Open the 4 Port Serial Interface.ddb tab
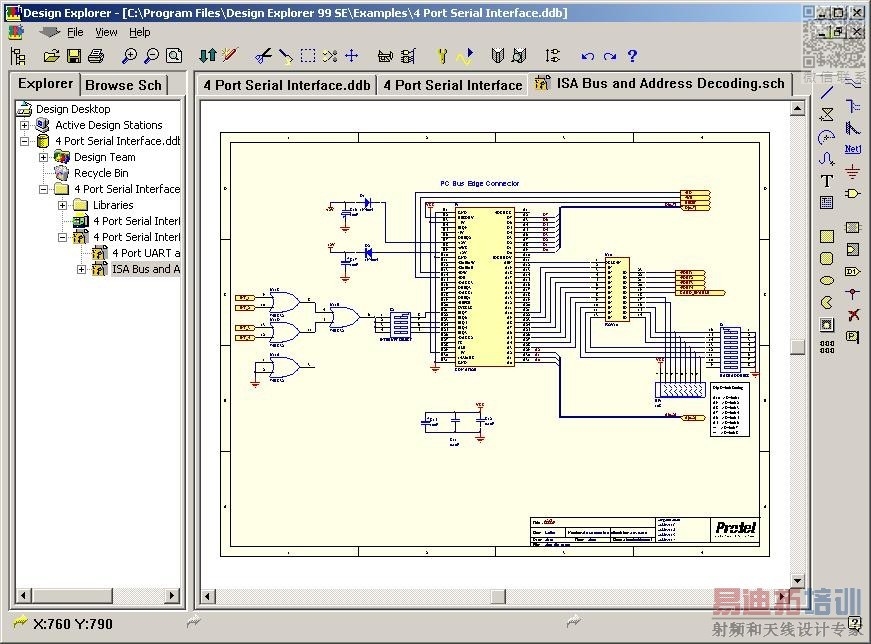This screenshot has width=871, height=644. [287, 85]
